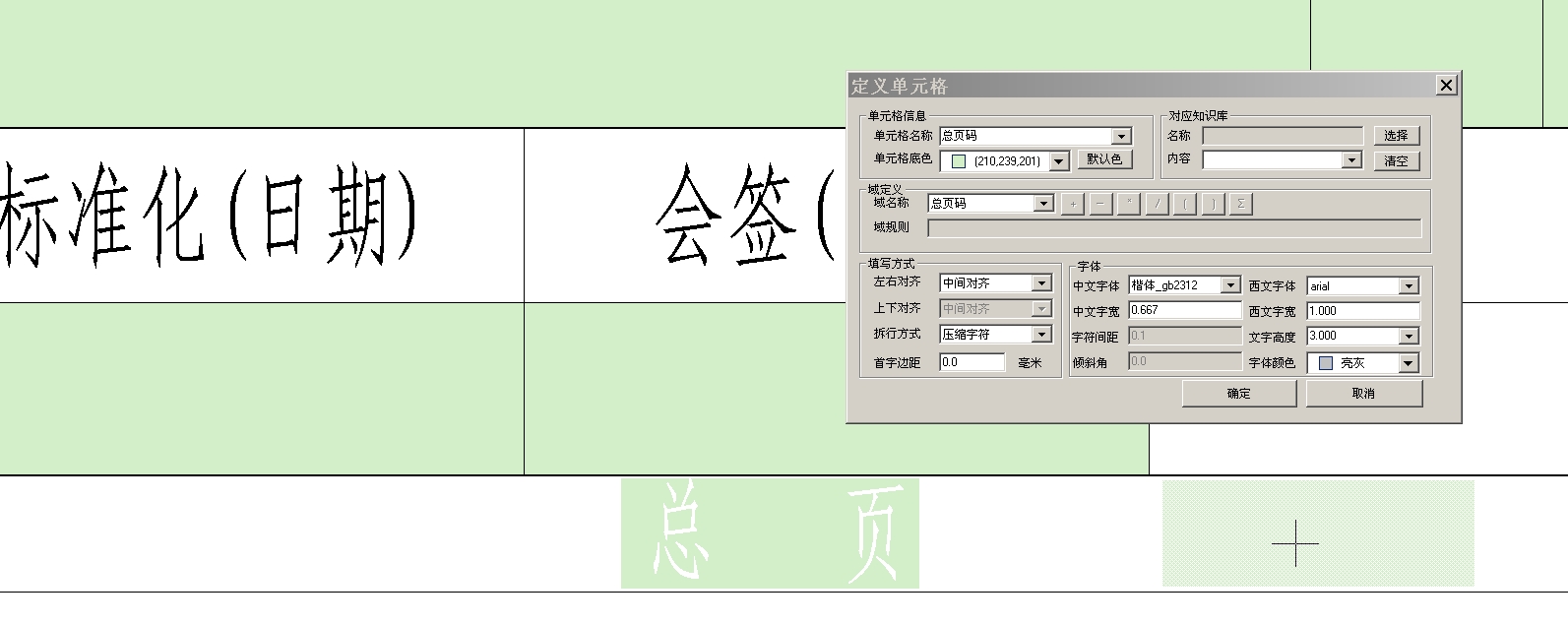Open the 字体颜色 color dropdown
The image size is (1568, 625).
[1409, 363]
